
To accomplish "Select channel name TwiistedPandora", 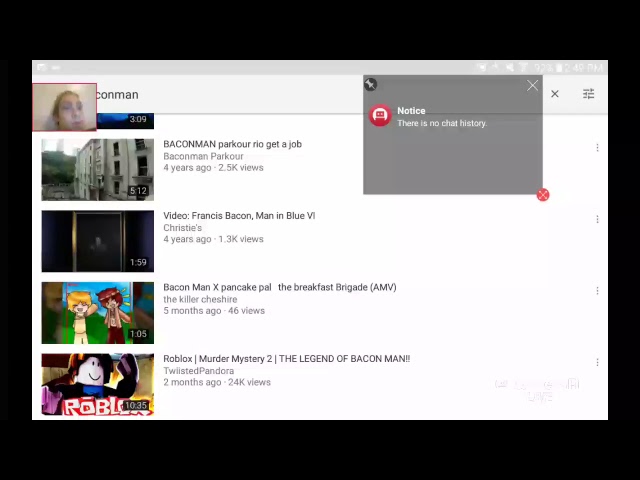I will [198, 371].
